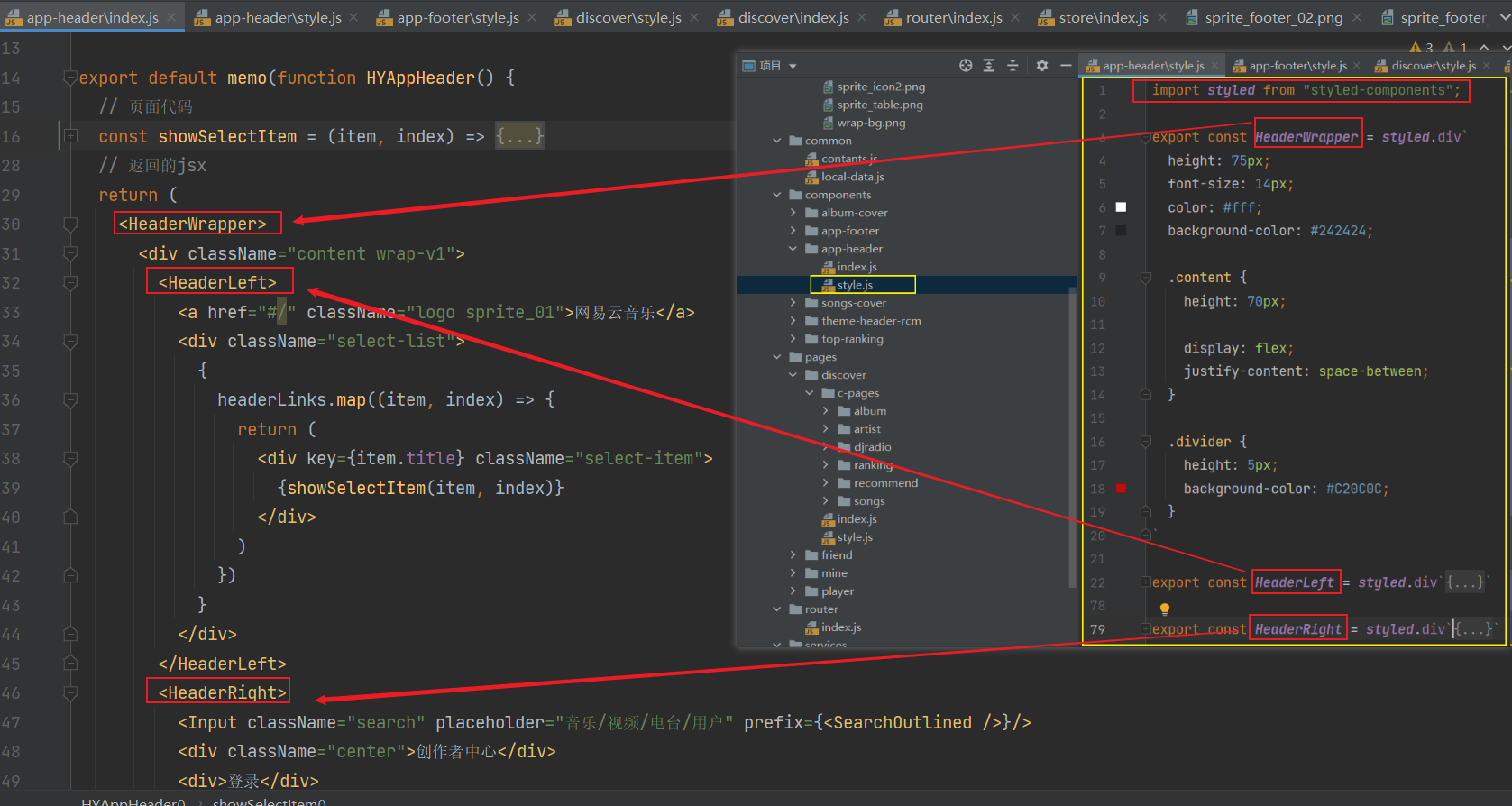
Task: Expand the top-ranking folder
Action: (793, 339)
